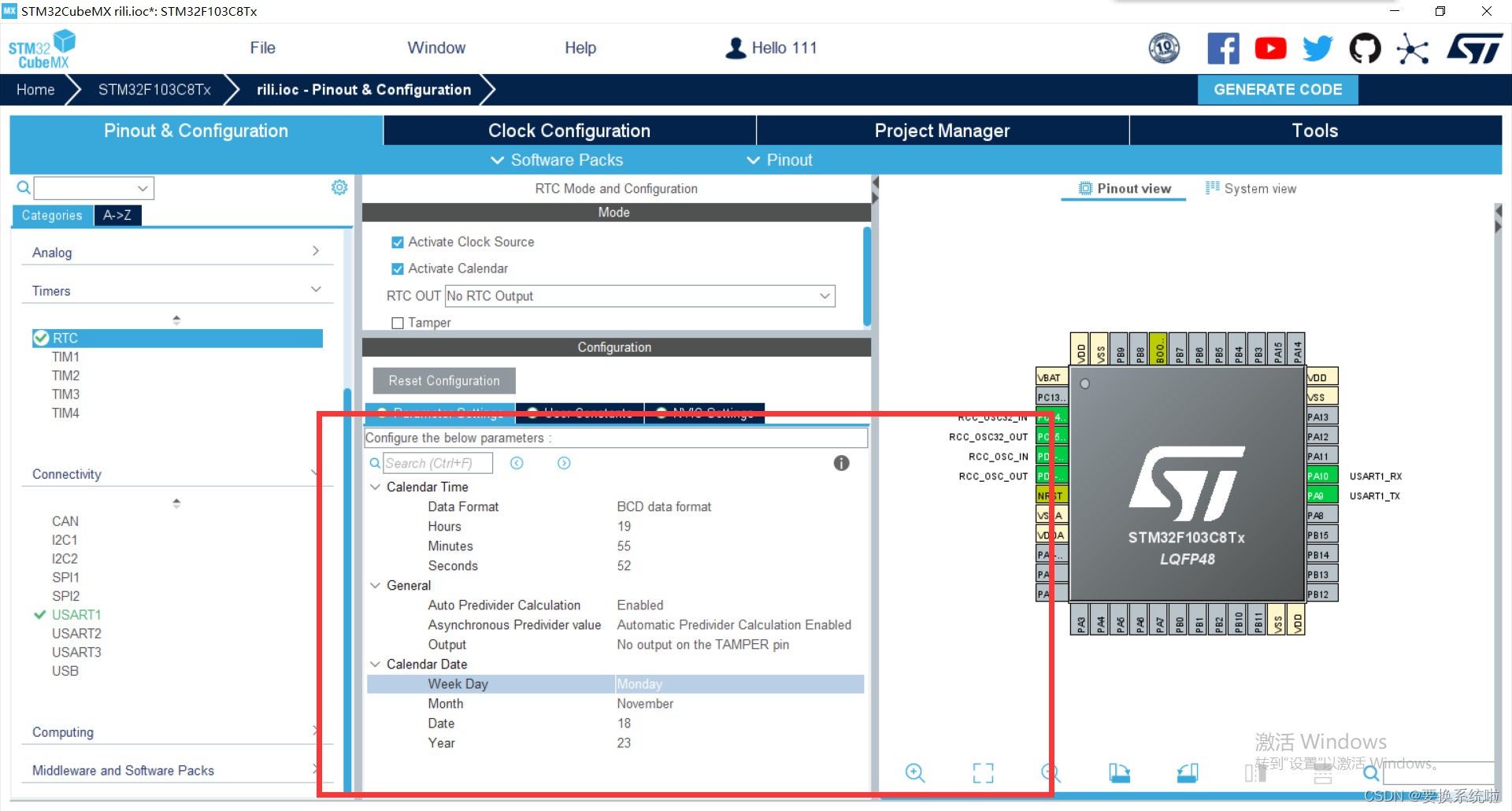Click the PA10 pin on the chip
The image size is (1512, 811).
pyautogui.click(x=1322, y=476)
